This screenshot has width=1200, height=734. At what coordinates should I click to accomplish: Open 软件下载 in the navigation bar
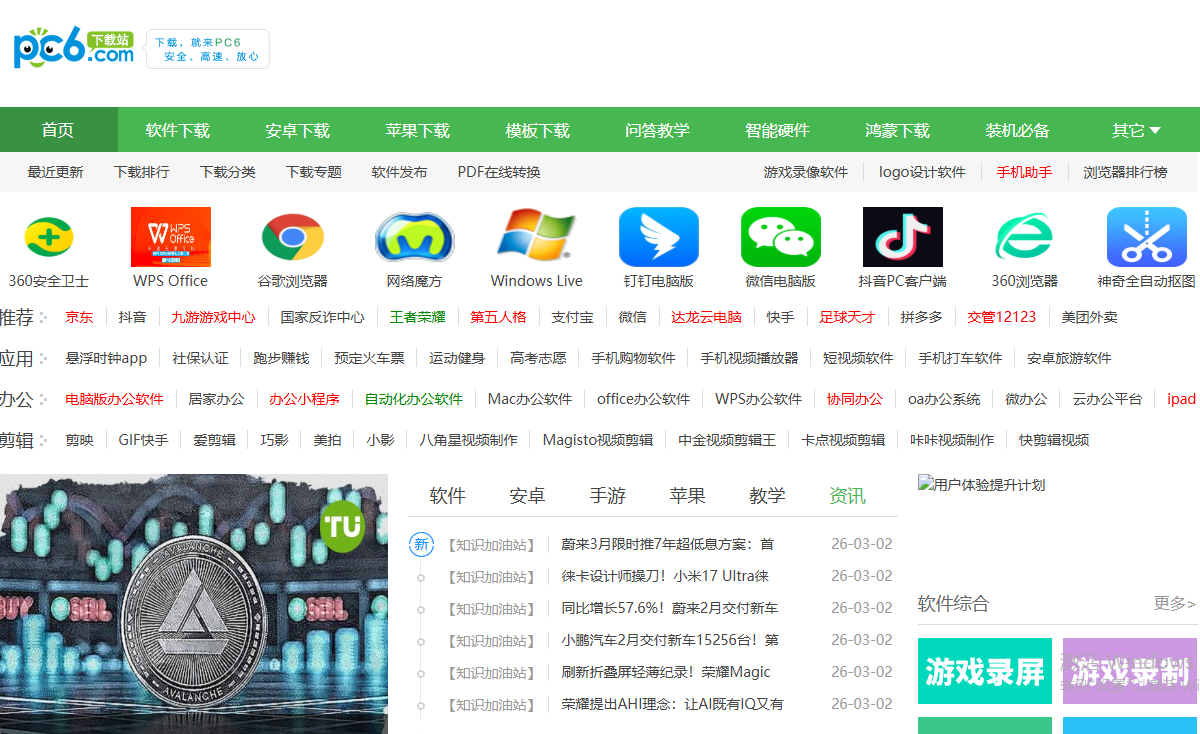pyautogui.click(x=178, y=130)
